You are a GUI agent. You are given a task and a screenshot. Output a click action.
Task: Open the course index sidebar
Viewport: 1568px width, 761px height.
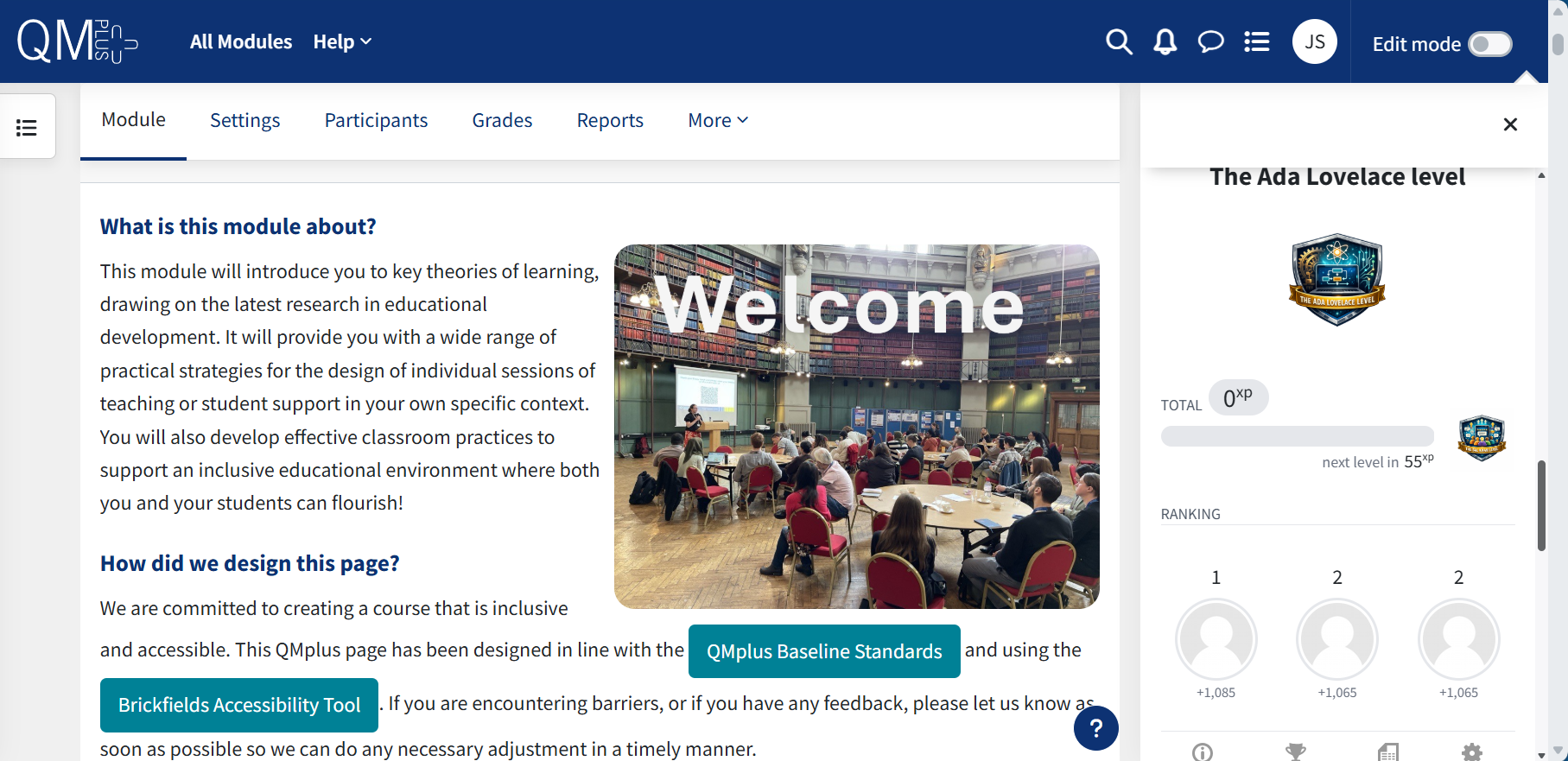(x=27, y=128)
